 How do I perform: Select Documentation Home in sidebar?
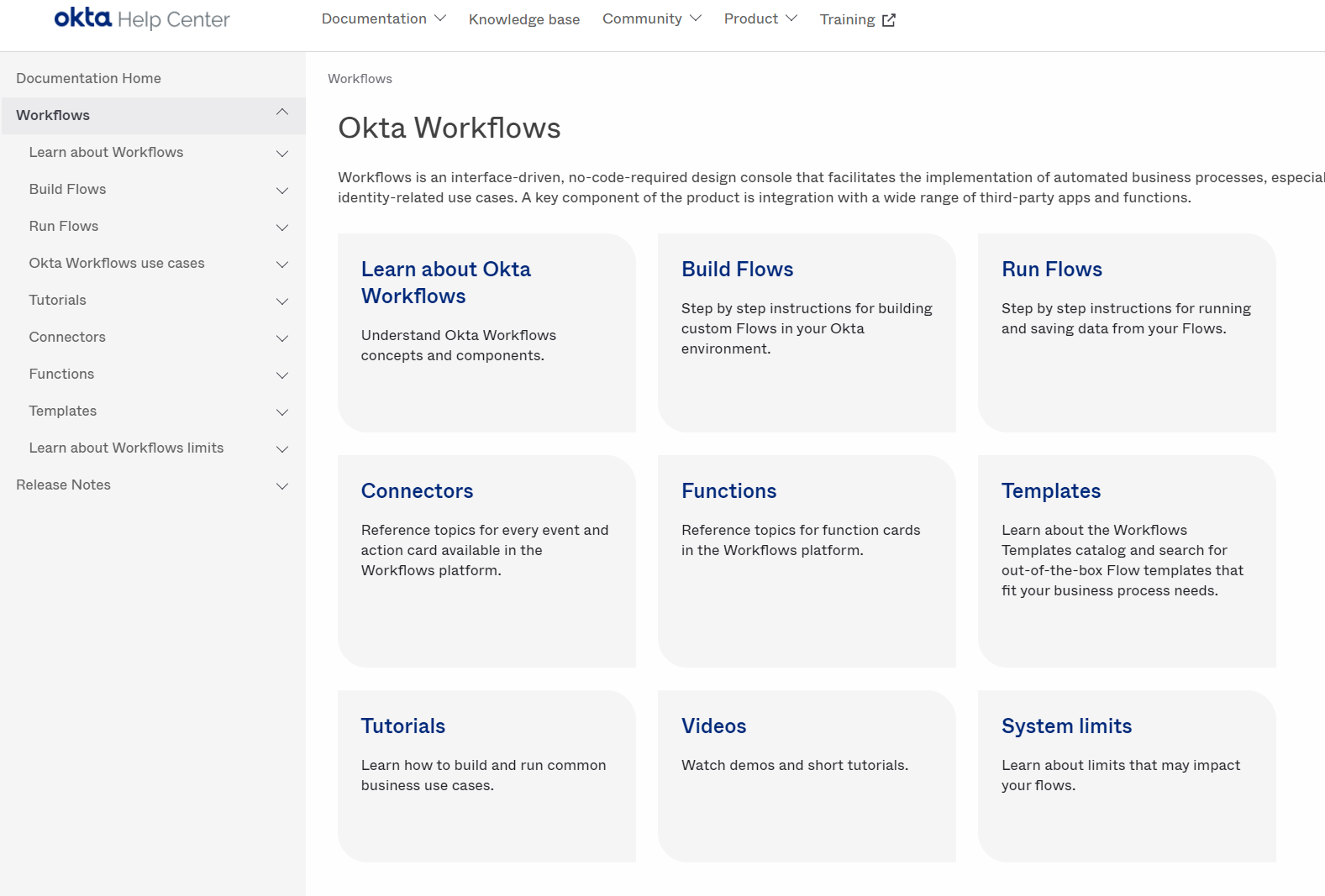pyautogui.click(x=88, y=78)
